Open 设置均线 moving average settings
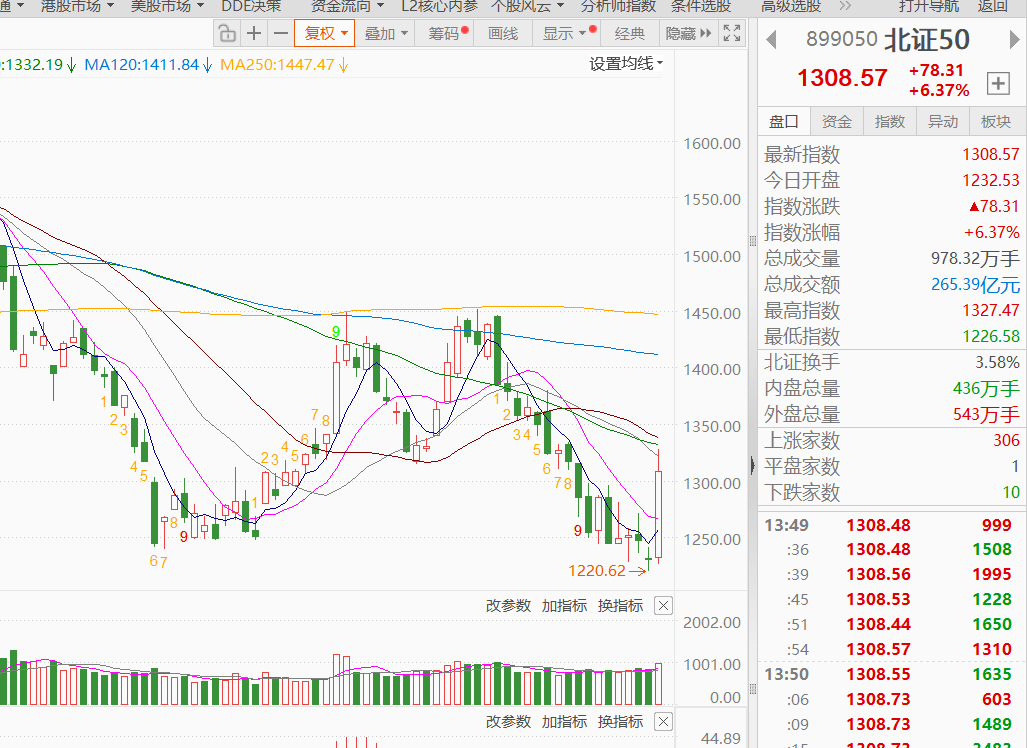Image resolution: width=1027 pixels, height=748 pixels. point(626,64)
